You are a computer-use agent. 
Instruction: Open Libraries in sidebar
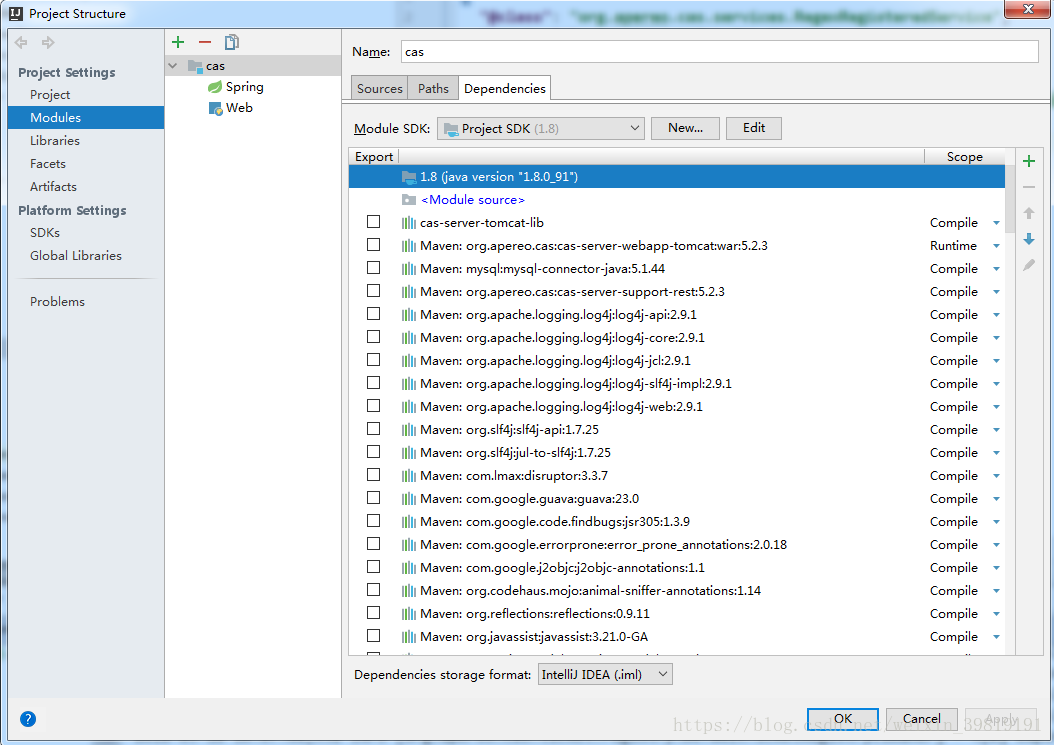(54, 141)
